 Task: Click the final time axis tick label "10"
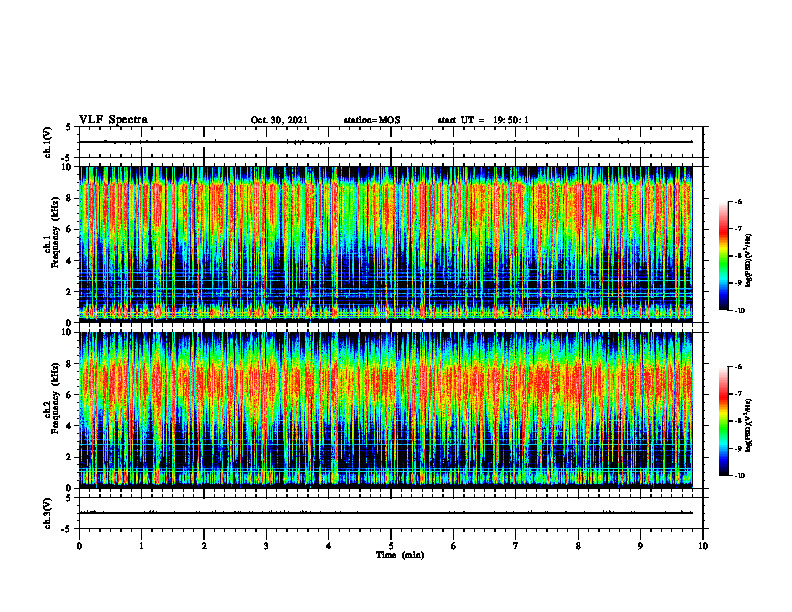(x=703, y=546)
